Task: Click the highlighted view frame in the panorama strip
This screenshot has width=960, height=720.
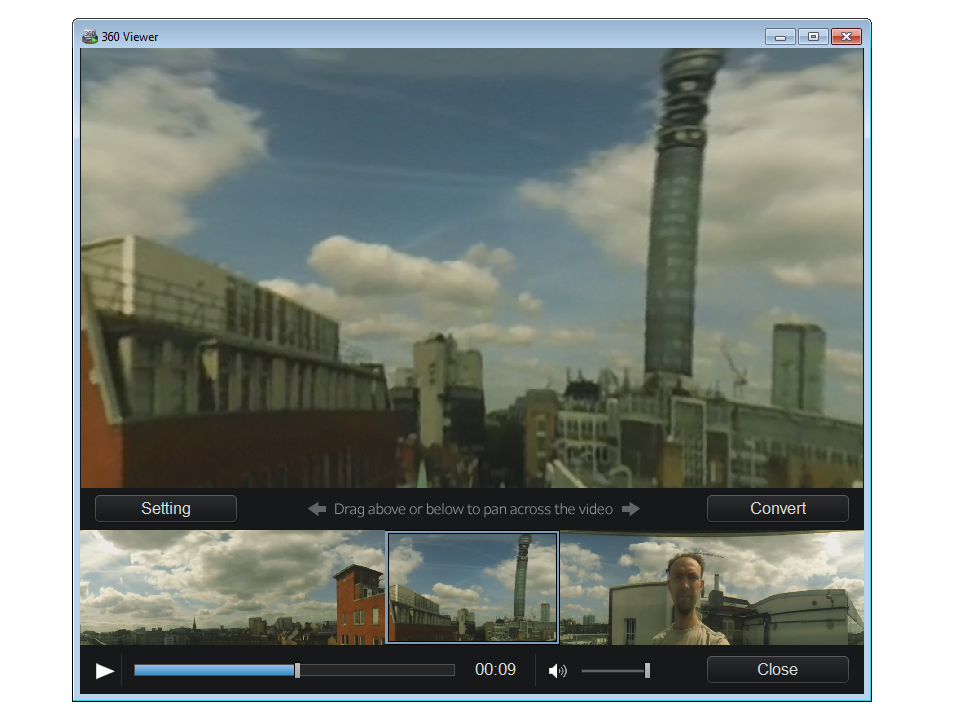Action: click(x=472, y=587)
